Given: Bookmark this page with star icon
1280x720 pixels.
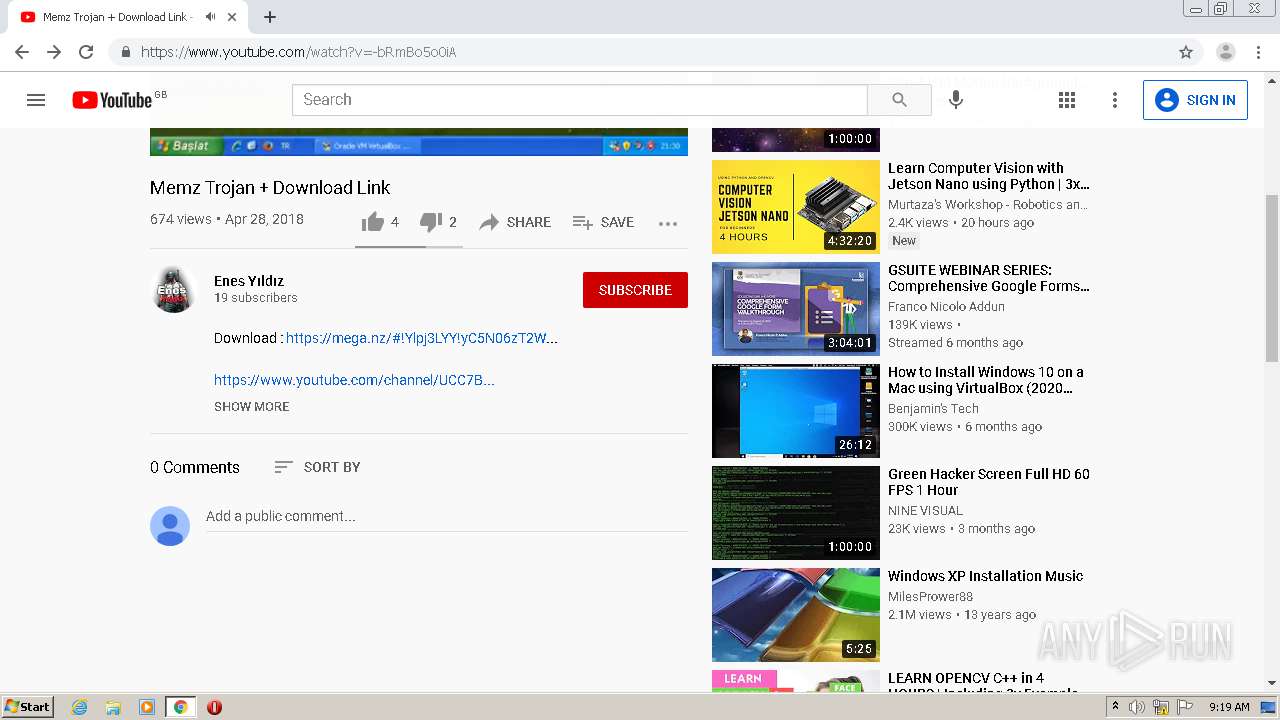Looking at the screenshot, I should tap(1186, 52).
